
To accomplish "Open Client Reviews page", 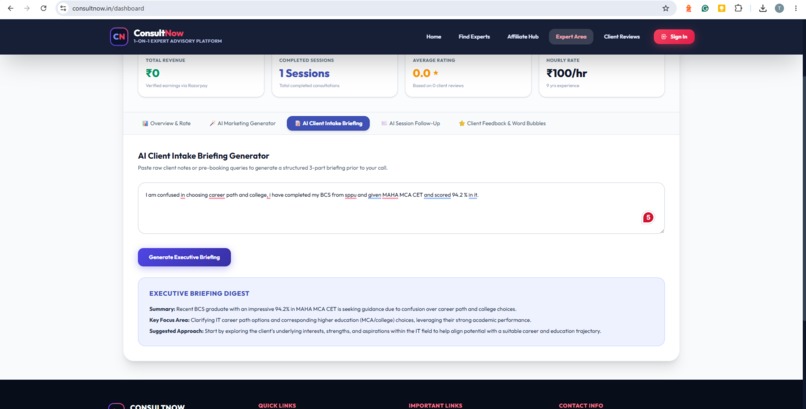I will [x=622, y=36].
